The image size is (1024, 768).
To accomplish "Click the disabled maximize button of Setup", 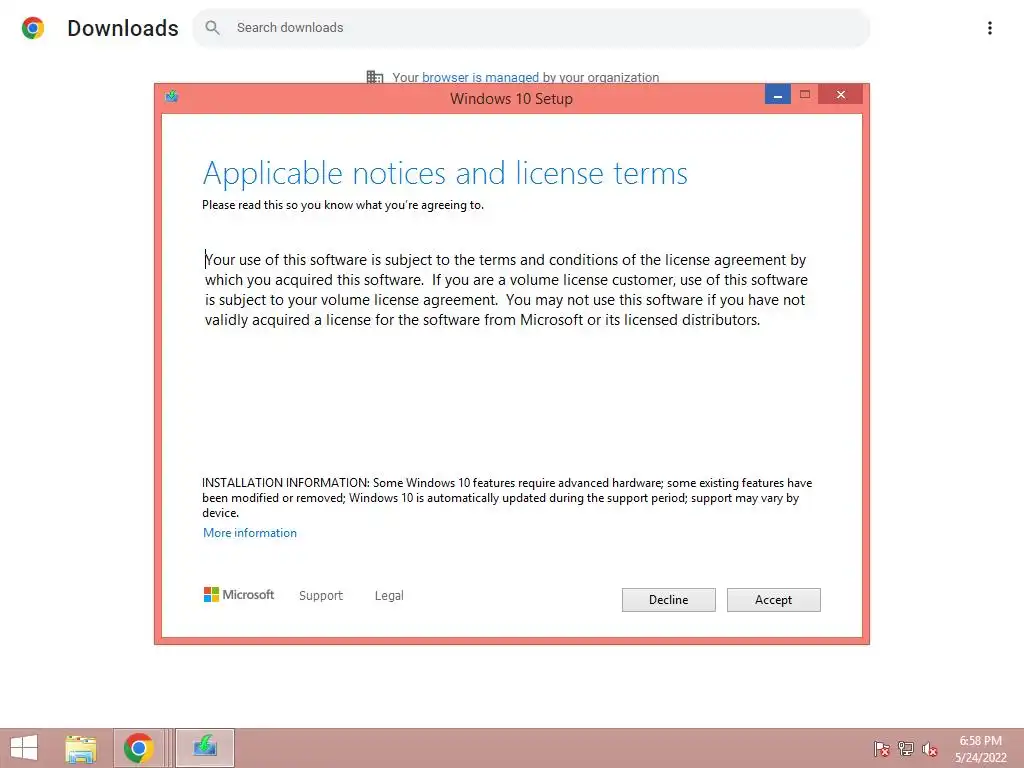I will (x=805, y=95).
